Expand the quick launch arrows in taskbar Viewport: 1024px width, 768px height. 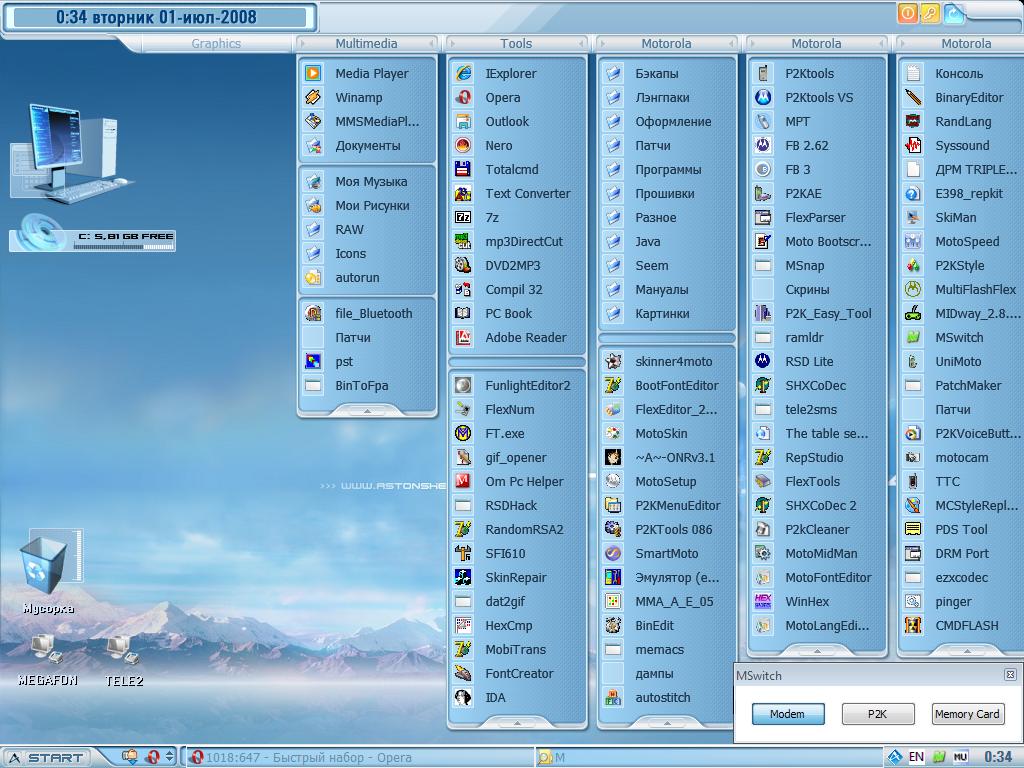[170, 757]
